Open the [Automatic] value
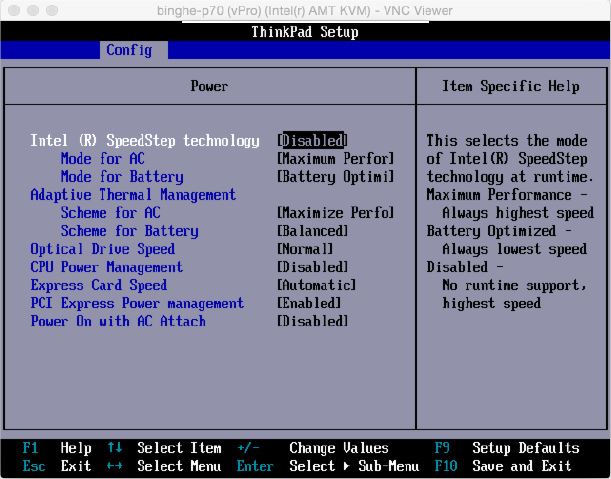The height and width of the screenshot is (479, 611). pos(316,285)
